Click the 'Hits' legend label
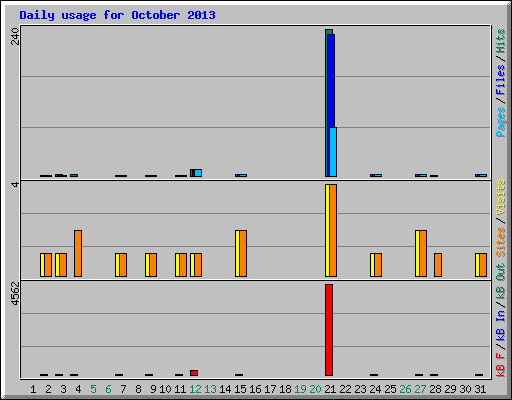 click(x=501, y=41)
